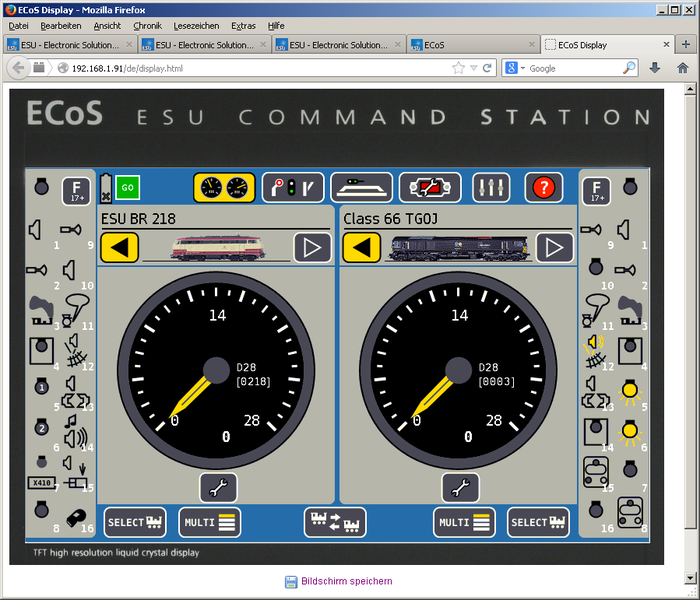This screenshot has width=700, height=600.
Task: Open the Datei menu
Action: (x=18, y=26)
